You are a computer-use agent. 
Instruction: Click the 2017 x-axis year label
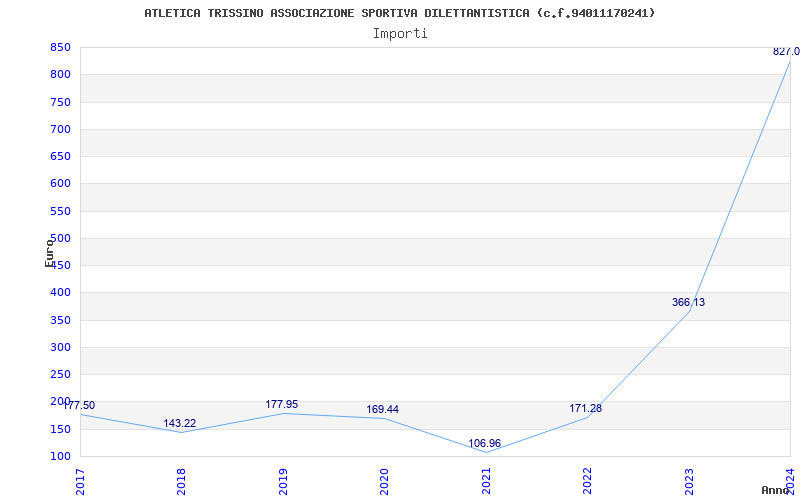pyautogui.click(x=80, y=482)
